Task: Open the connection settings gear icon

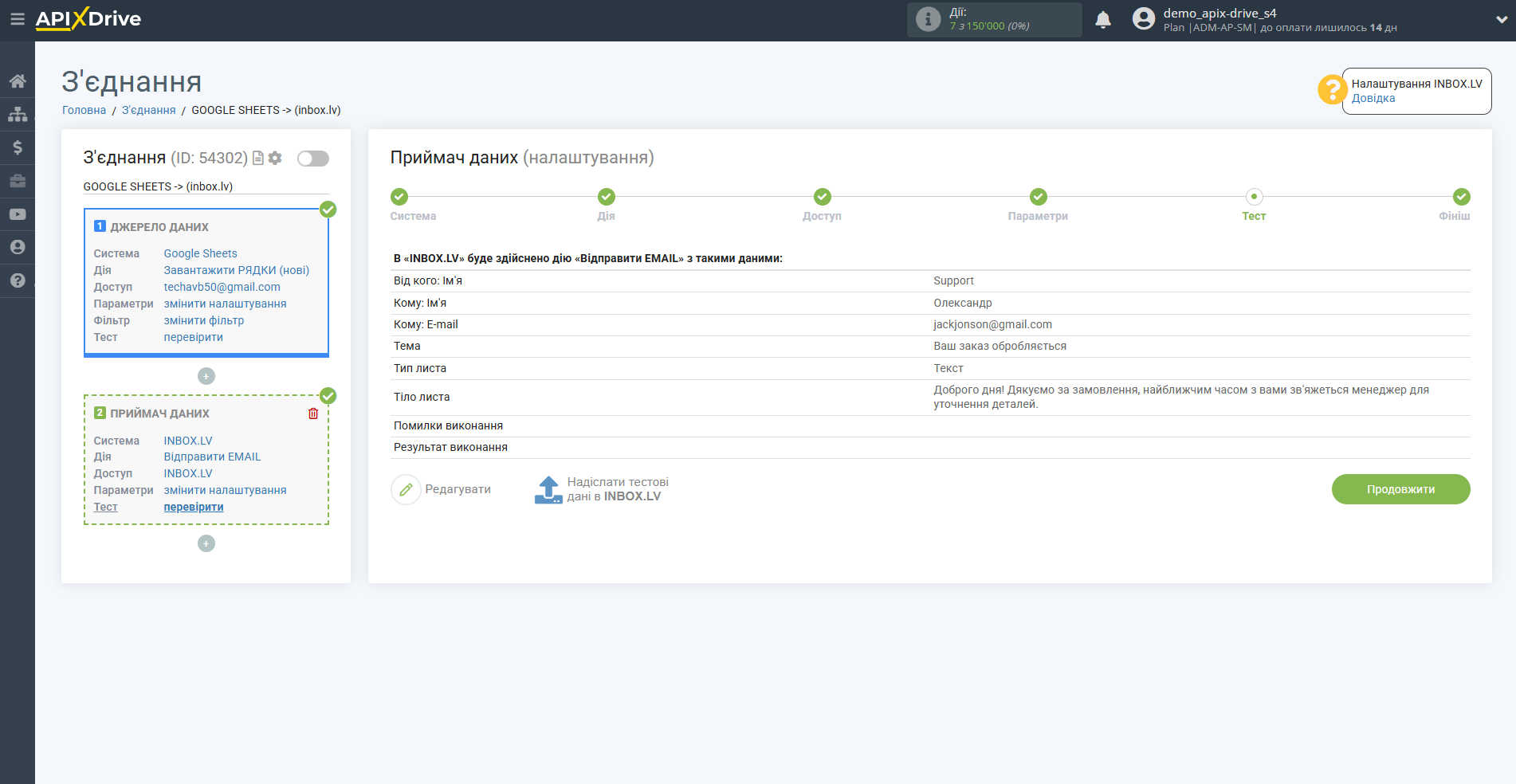Action: 275,159
